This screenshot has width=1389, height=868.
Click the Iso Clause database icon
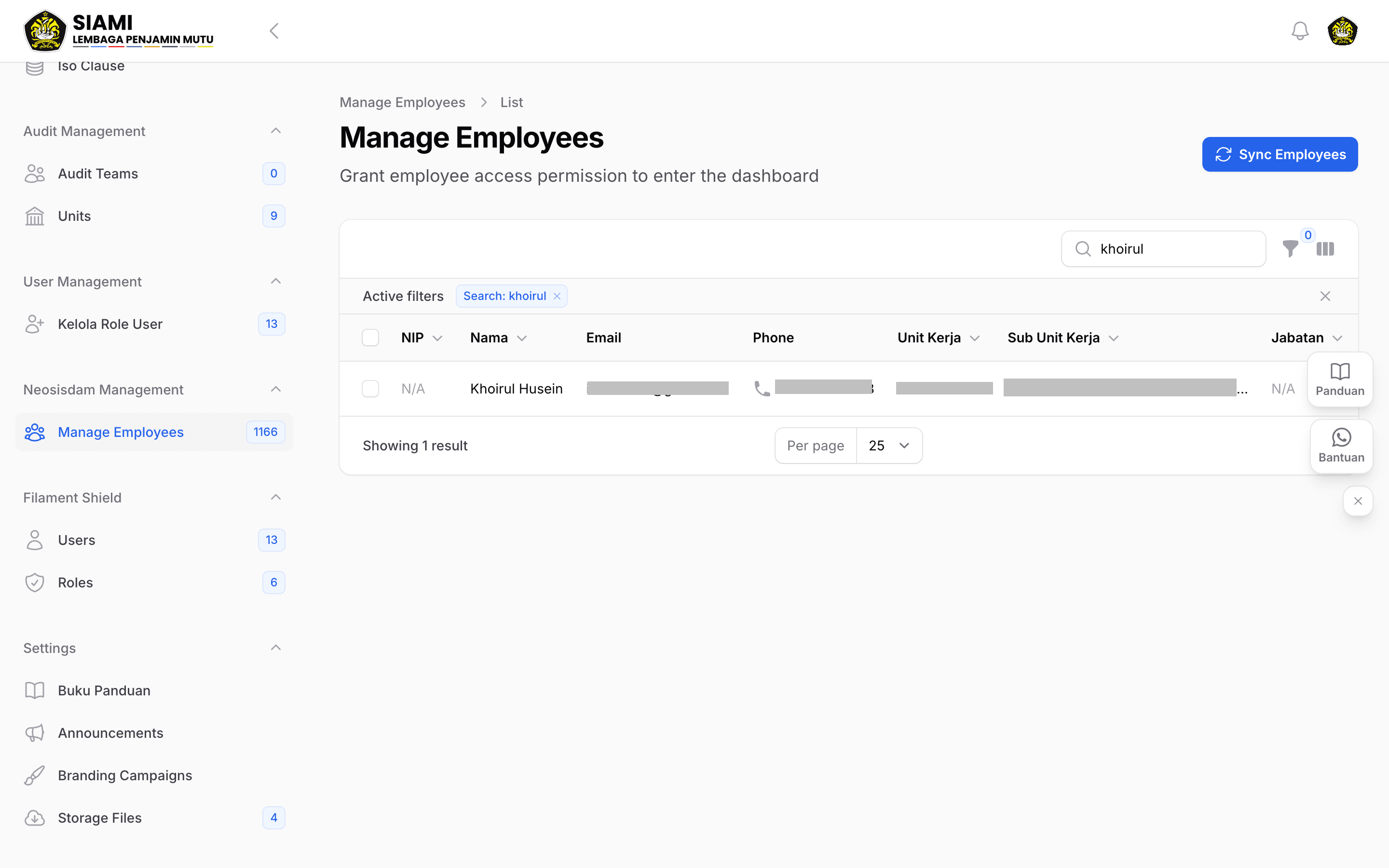[x=34, y=67]
